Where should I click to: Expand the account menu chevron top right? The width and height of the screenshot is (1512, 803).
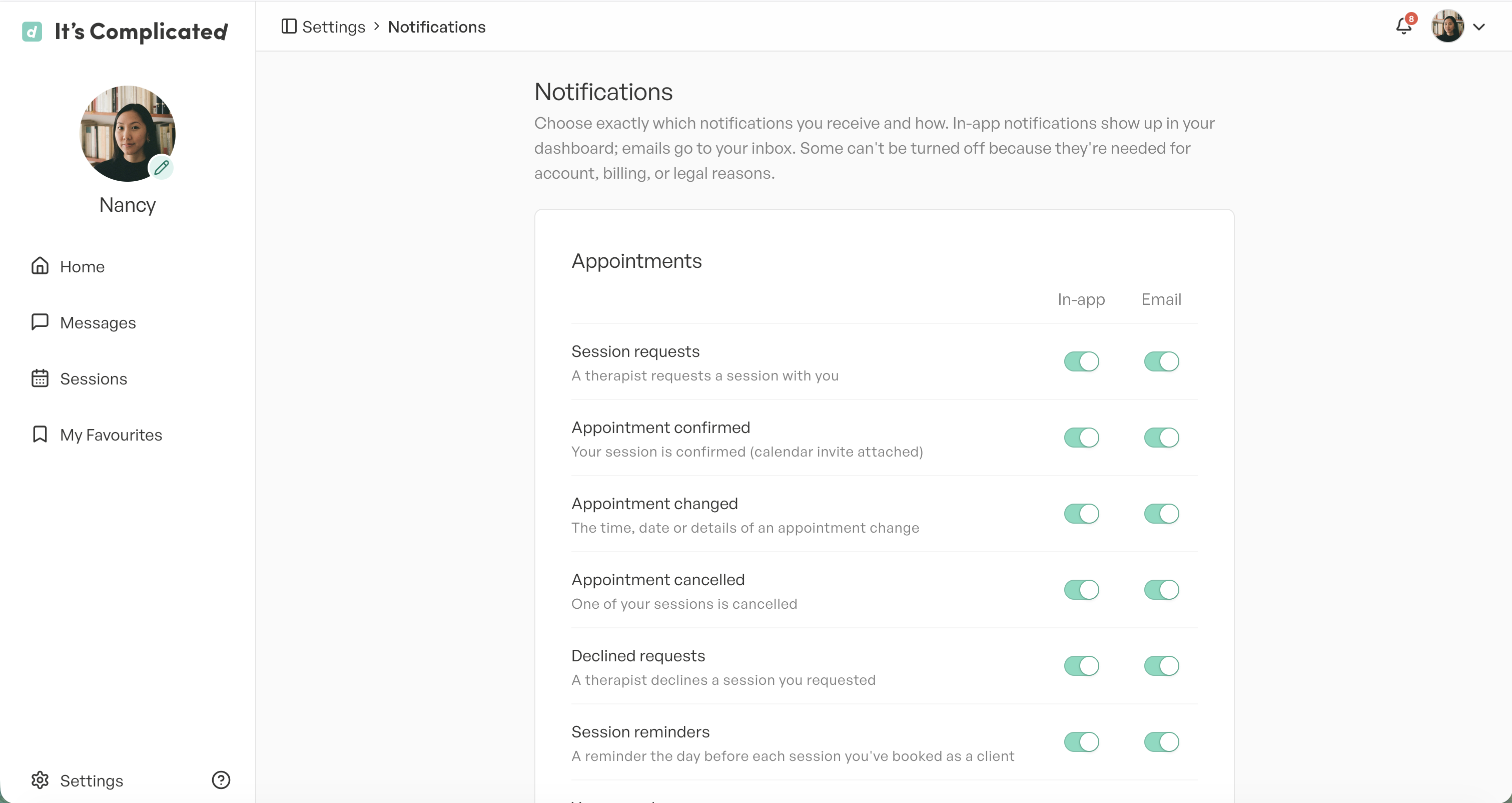[1479, 27]
